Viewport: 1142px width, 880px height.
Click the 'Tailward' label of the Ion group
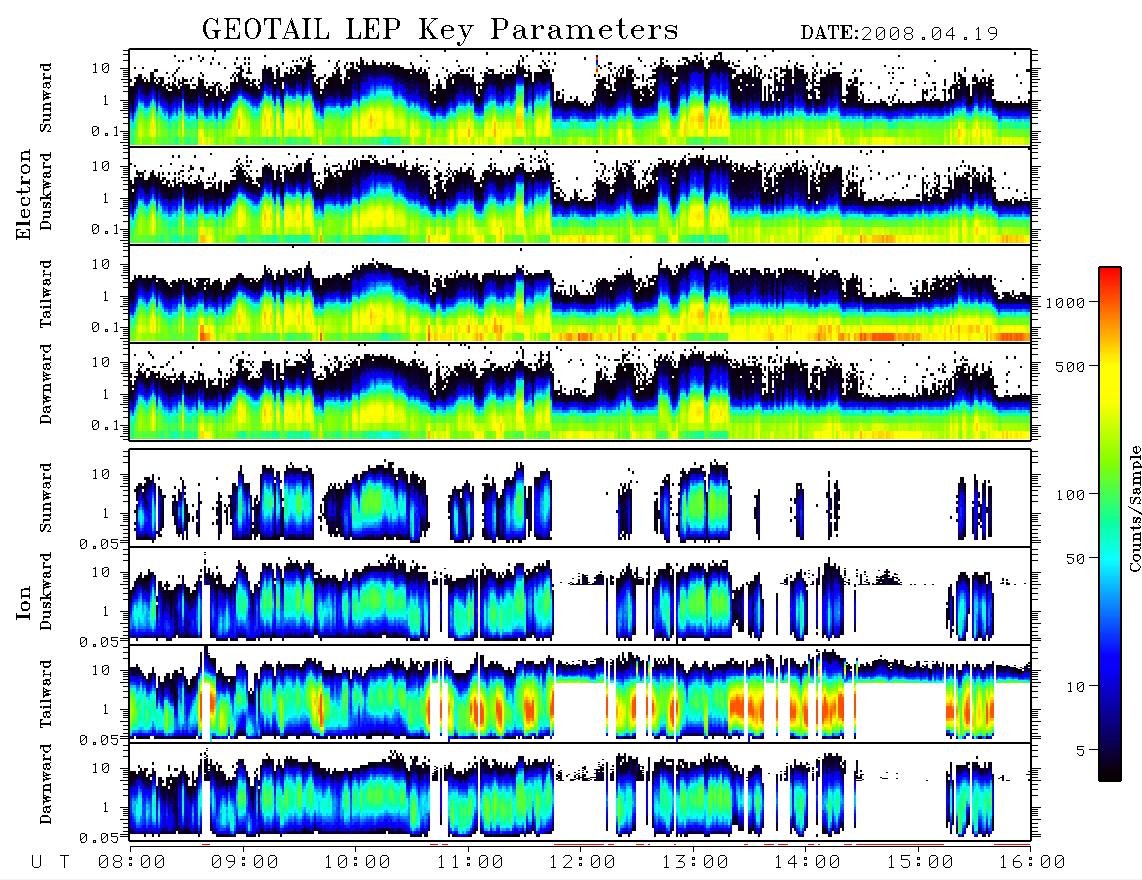(x=46, y=694)
